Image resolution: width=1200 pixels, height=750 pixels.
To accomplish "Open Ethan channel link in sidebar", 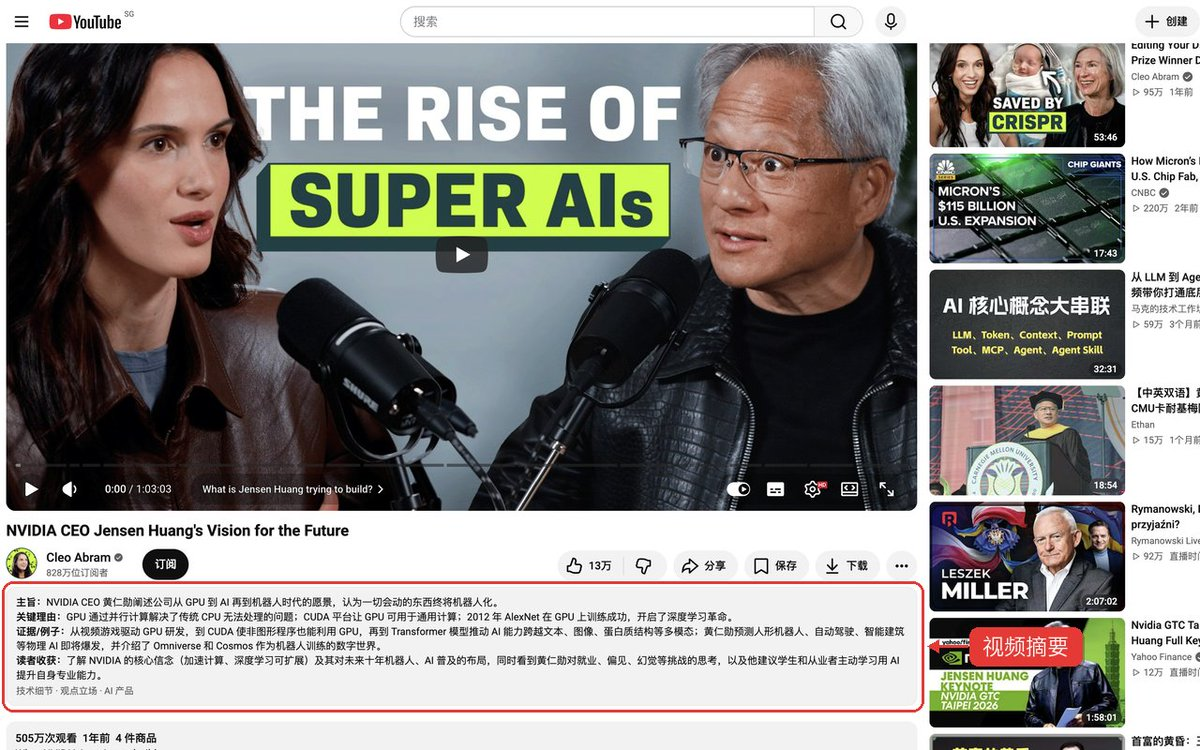I will pyautogui.click(x=1143, y=425).
